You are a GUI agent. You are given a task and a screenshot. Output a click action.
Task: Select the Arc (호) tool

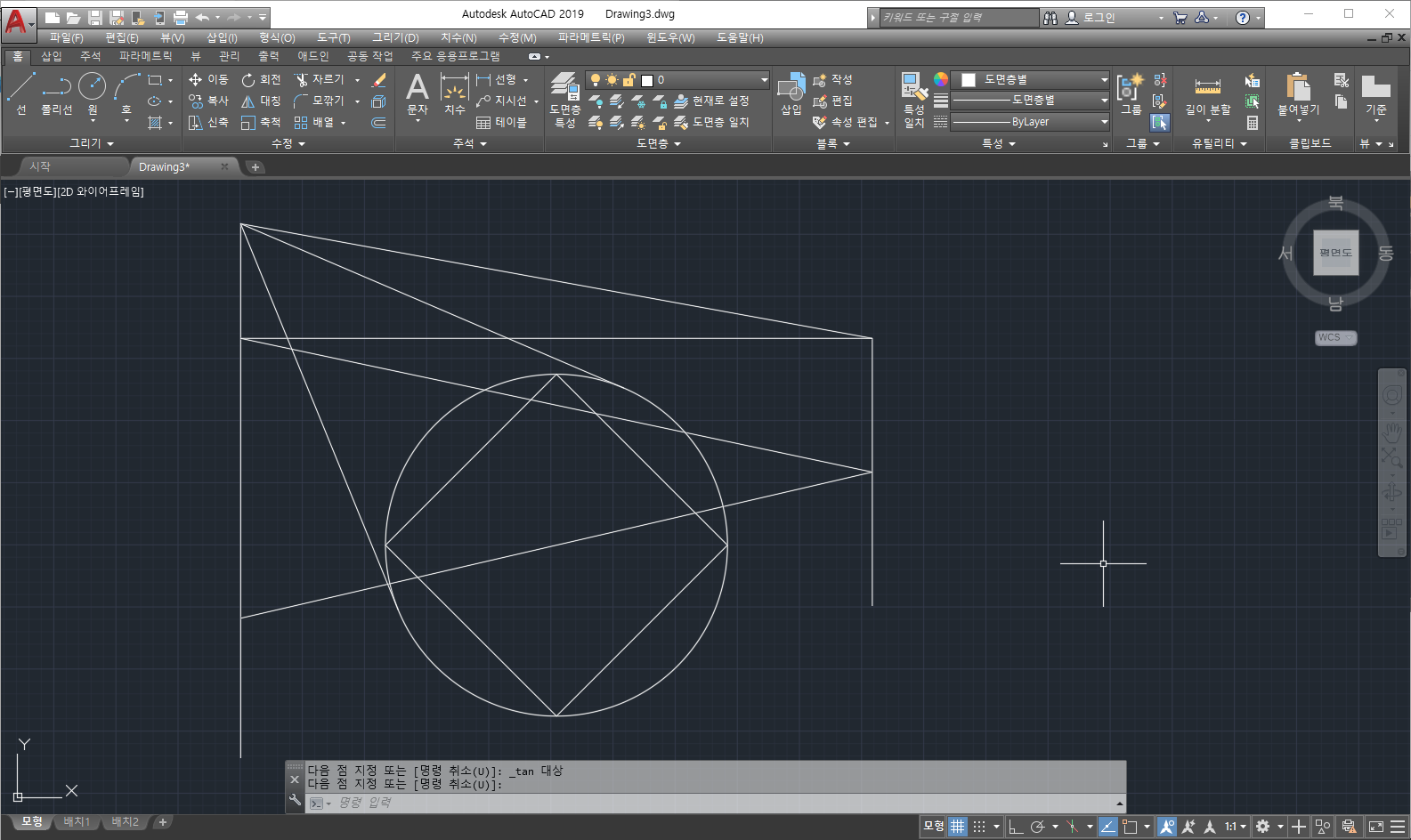[126, 93]
